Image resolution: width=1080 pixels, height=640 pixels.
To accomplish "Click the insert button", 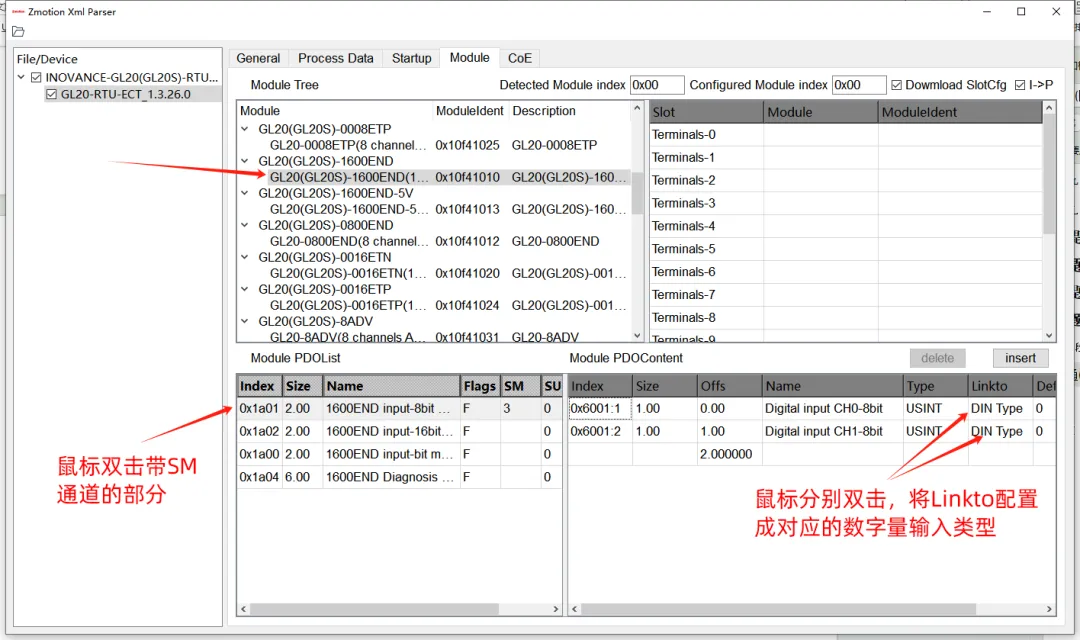I will [1020, 358].
